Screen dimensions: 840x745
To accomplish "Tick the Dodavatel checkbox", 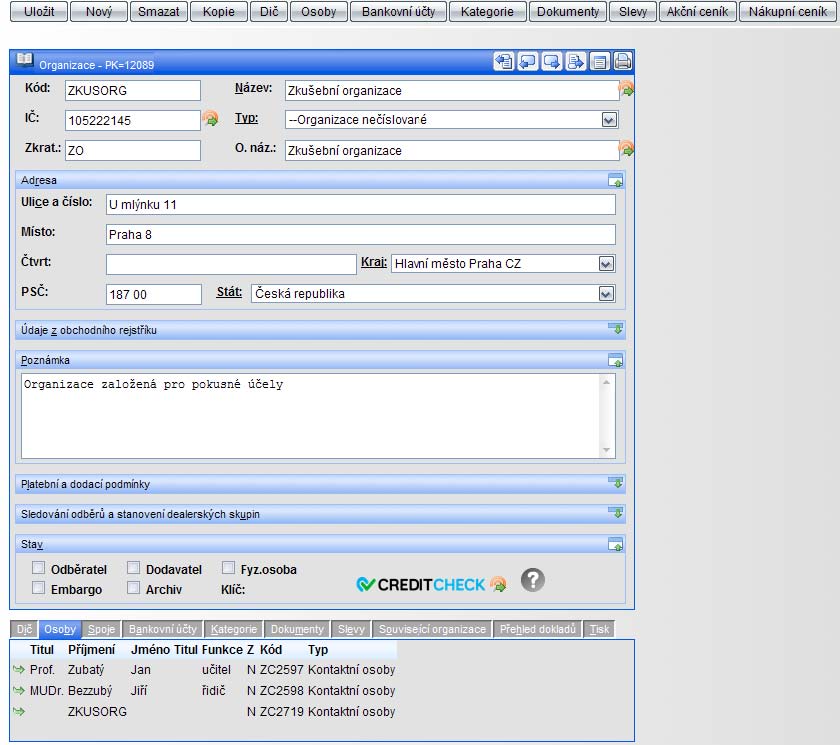I will click(x=134, y=568).
